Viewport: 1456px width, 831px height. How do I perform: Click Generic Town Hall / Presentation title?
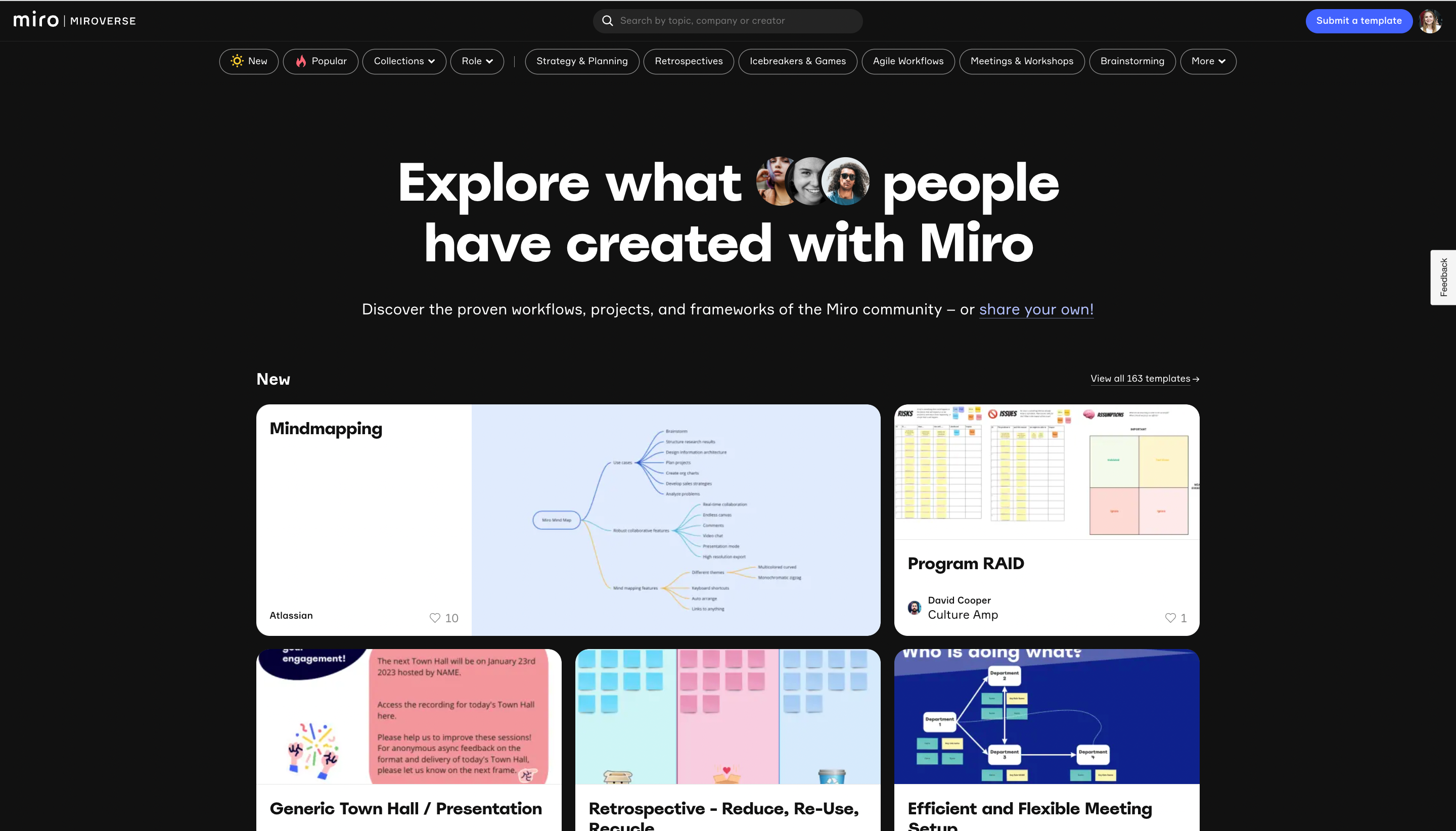click(x=406, y=809)
